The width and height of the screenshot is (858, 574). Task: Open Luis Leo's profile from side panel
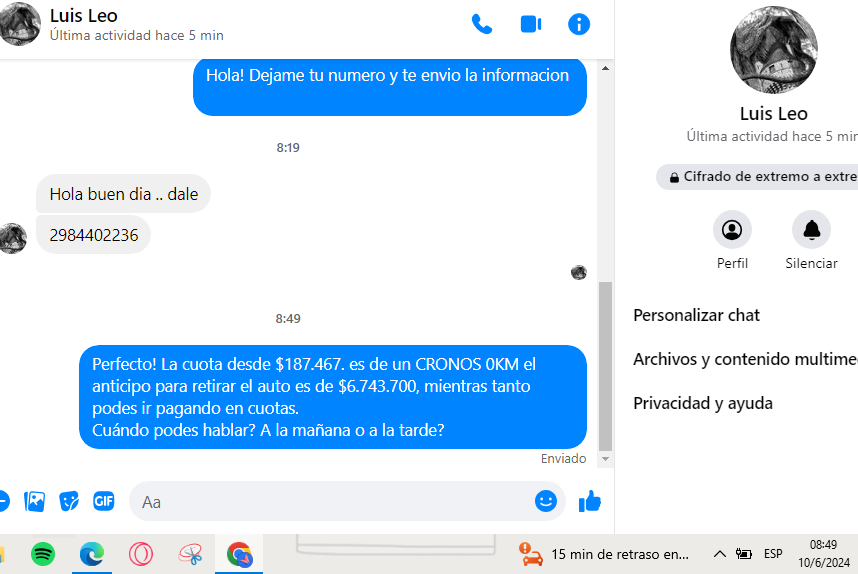tap(732, 230)
